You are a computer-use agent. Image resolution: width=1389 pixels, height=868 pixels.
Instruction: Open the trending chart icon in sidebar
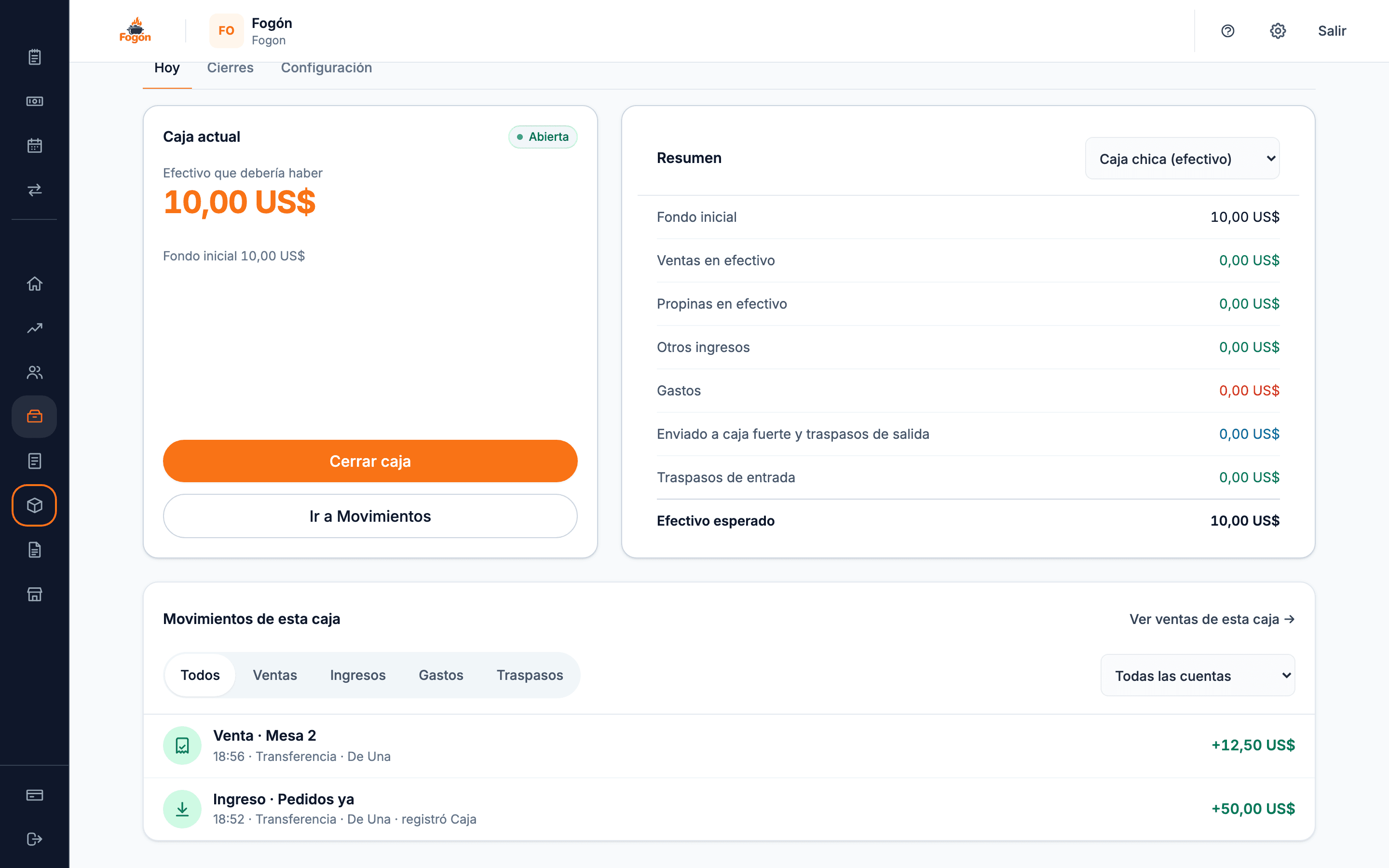34,328
